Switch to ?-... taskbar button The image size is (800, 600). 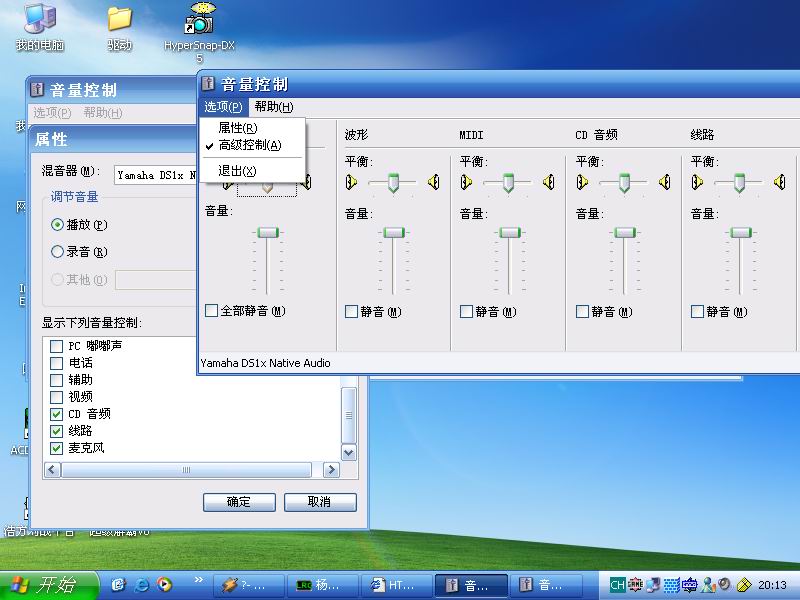coord(249,585)
